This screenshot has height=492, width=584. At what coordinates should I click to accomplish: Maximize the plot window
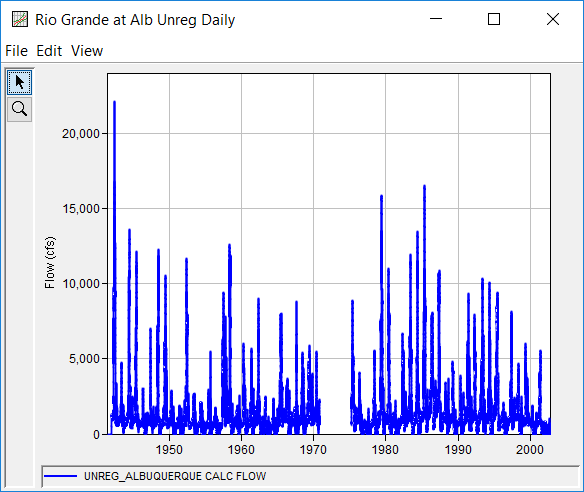[x=494, y=19]
